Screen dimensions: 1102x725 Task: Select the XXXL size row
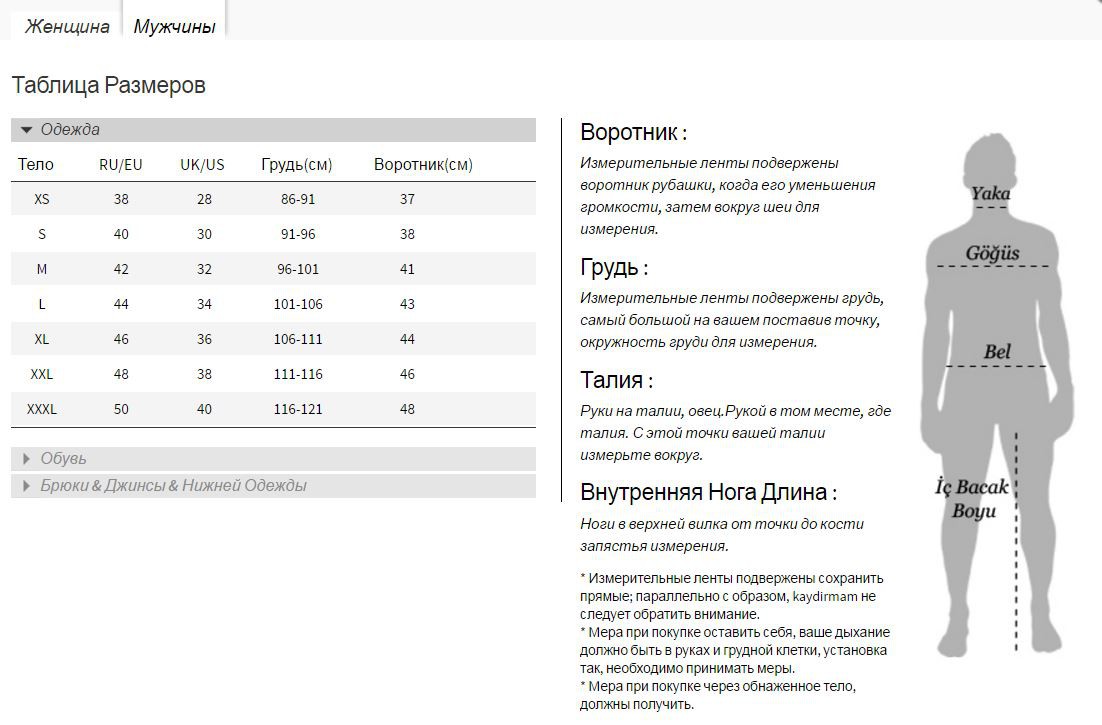(273, 409)
